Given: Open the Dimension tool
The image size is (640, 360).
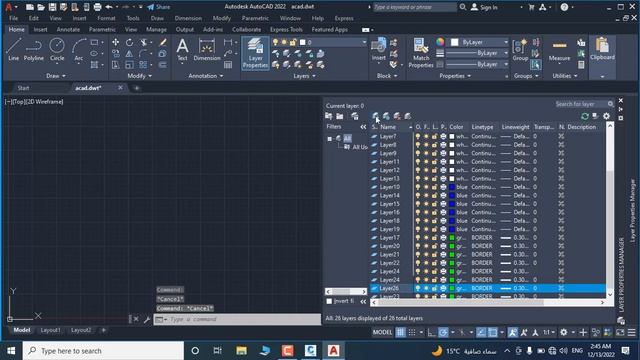Looking at the screenshot, I should tap(207, 49).
